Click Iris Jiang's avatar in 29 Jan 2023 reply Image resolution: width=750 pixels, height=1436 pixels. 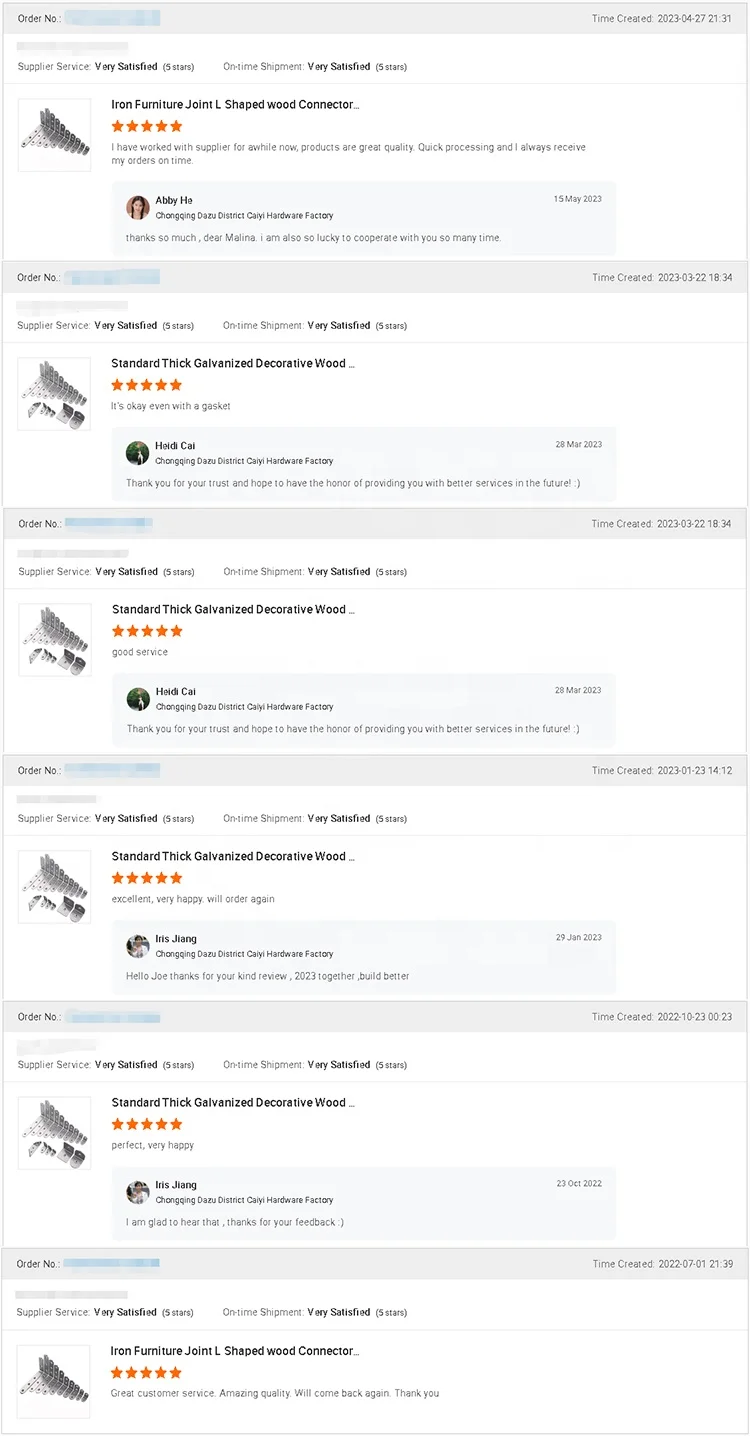[138, 946]
